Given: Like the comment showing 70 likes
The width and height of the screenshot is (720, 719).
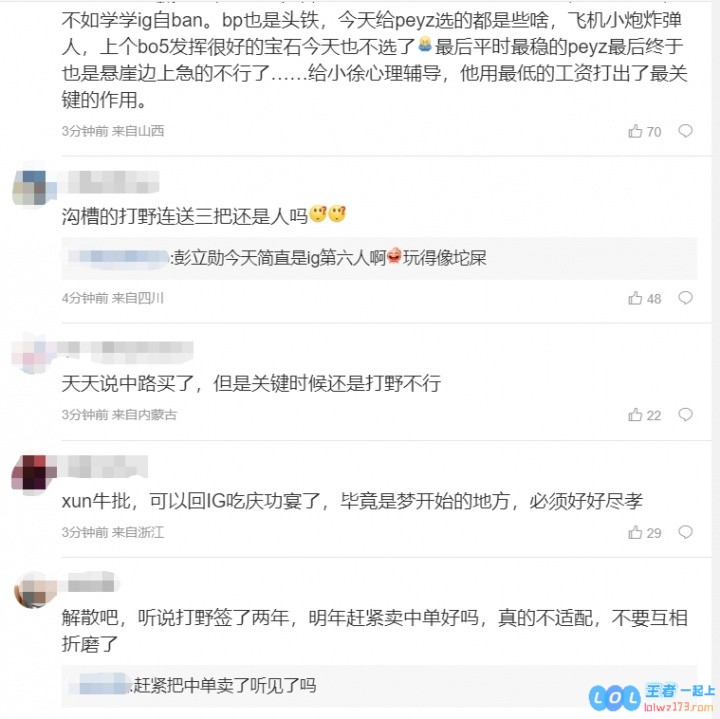Looking at the screenshot, I should click(644, 132).
